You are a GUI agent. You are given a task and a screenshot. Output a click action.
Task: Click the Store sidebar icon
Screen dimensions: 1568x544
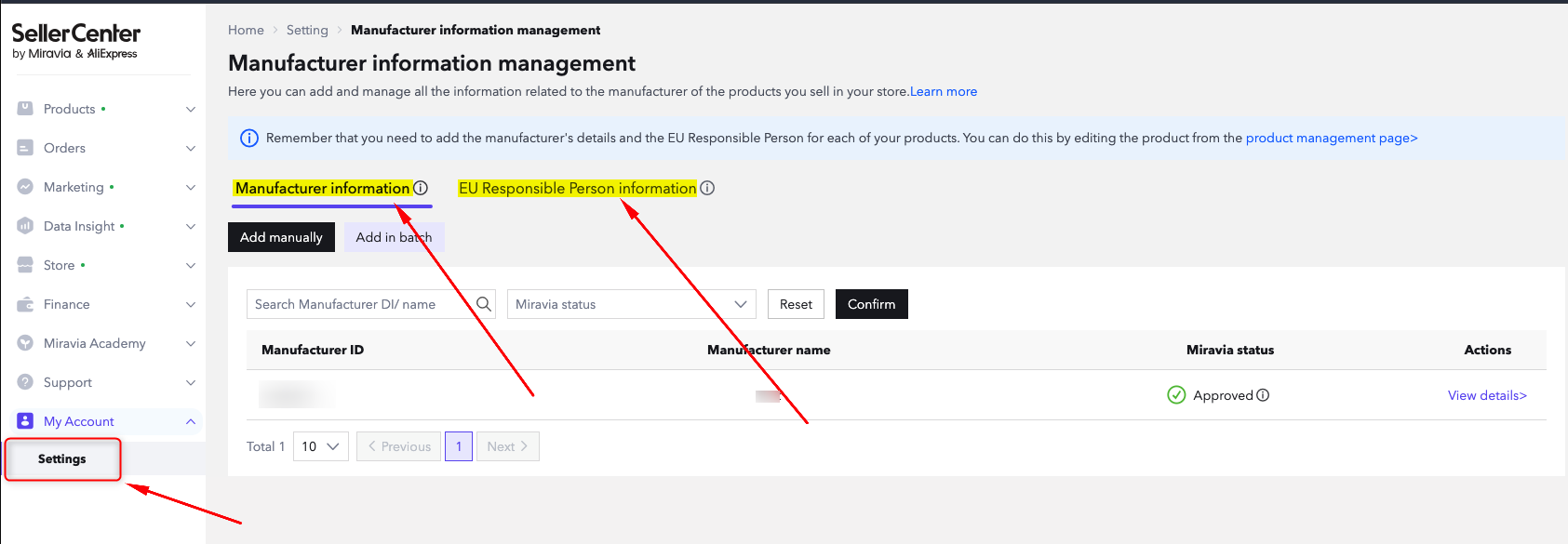tap(25, 265)
